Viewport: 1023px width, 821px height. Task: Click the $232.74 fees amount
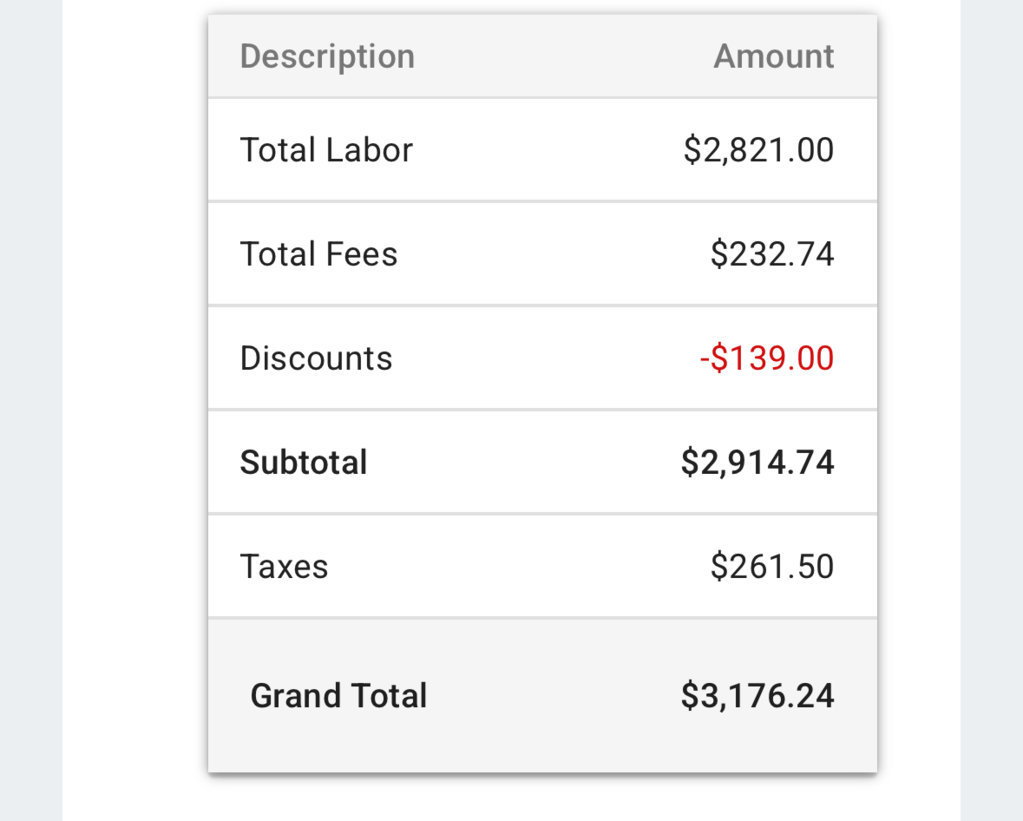point(772,254)
